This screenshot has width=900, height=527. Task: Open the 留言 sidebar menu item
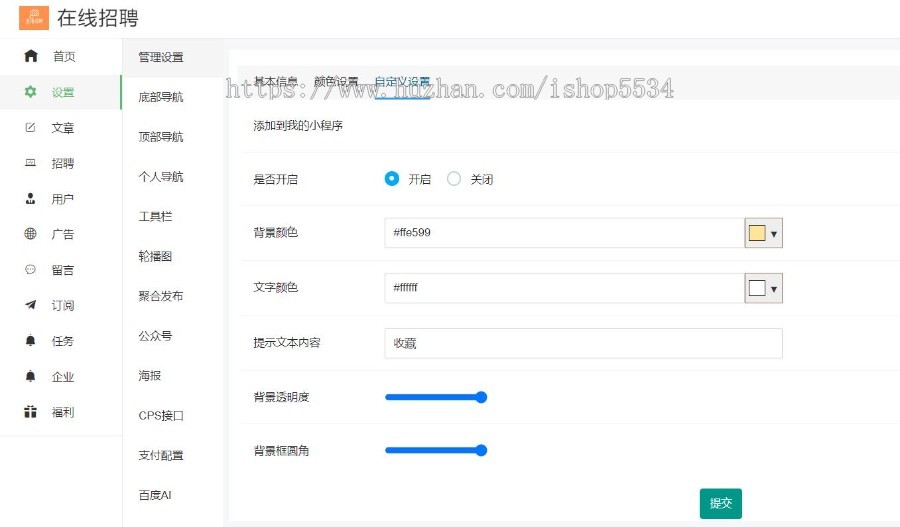pos(61,269)
